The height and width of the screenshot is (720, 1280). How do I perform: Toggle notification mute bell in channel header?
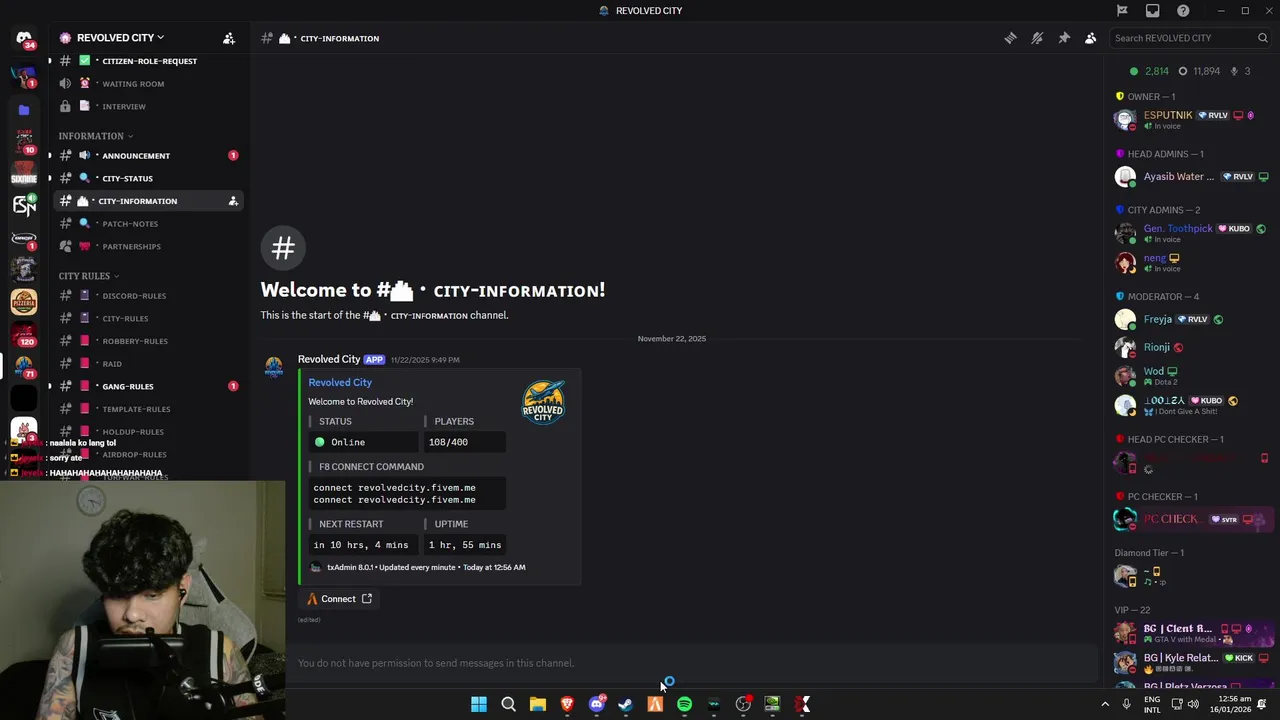click(x=1037, y=38)
